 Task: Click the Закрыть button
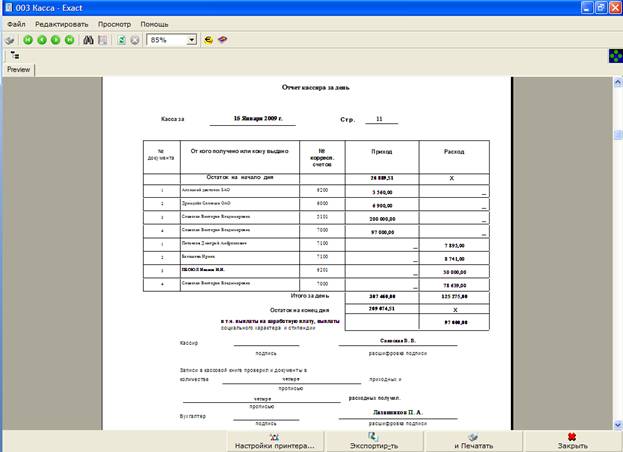tap(573, 442)
